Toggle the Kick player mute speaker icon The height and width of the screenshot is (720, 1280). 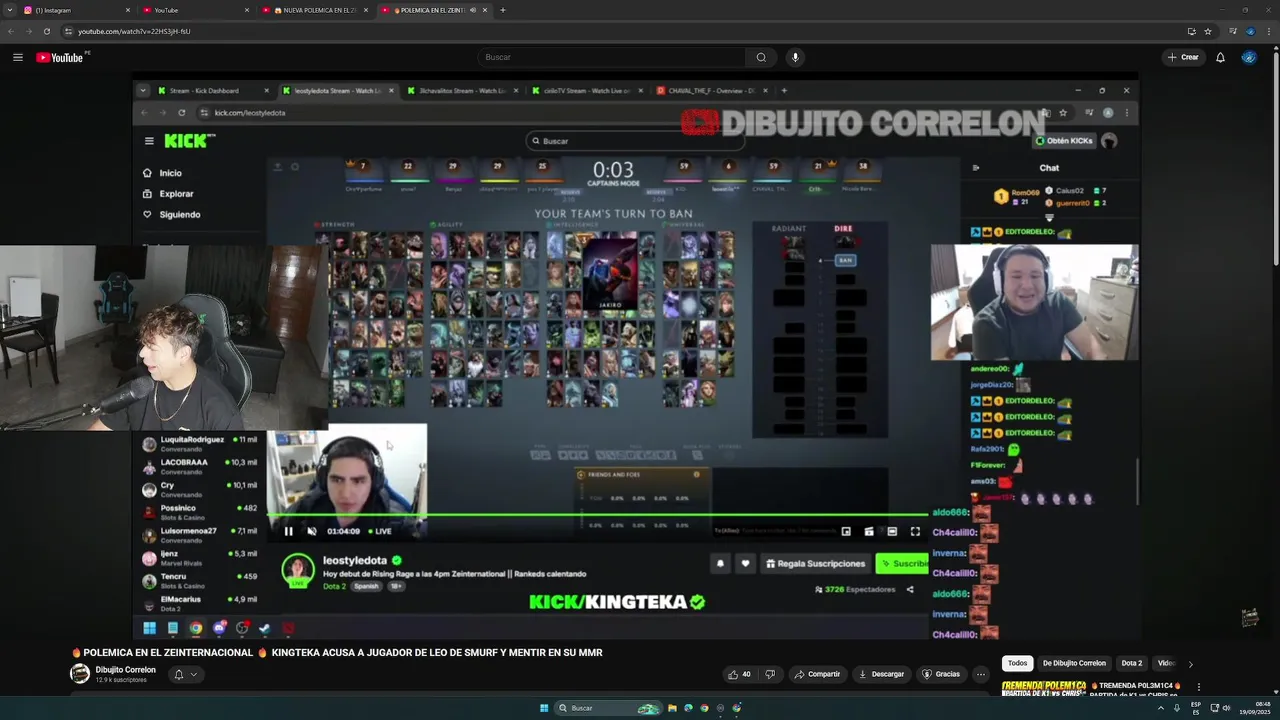click(311, 531)
